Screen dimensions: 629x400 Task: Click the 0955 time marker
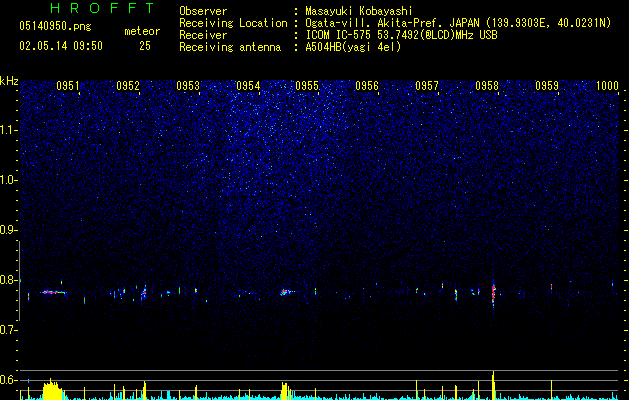click(x=307, y=86)
